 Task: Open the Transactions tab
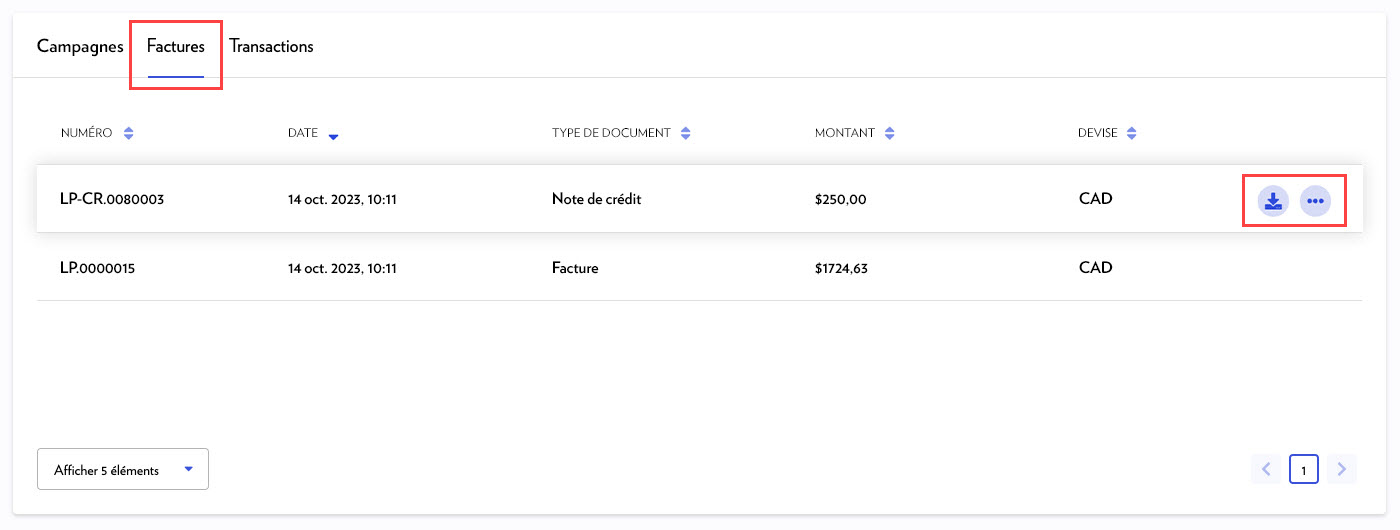(x=271, y=46)
